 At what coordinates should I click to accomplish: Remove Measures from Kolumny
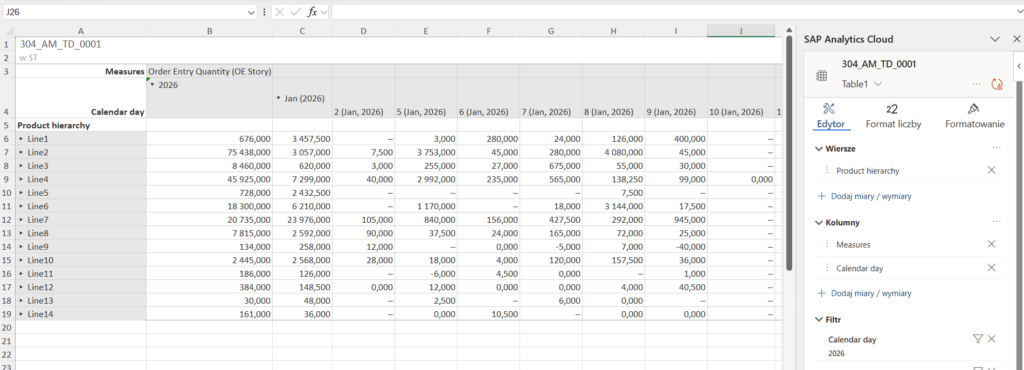[991, 244]
